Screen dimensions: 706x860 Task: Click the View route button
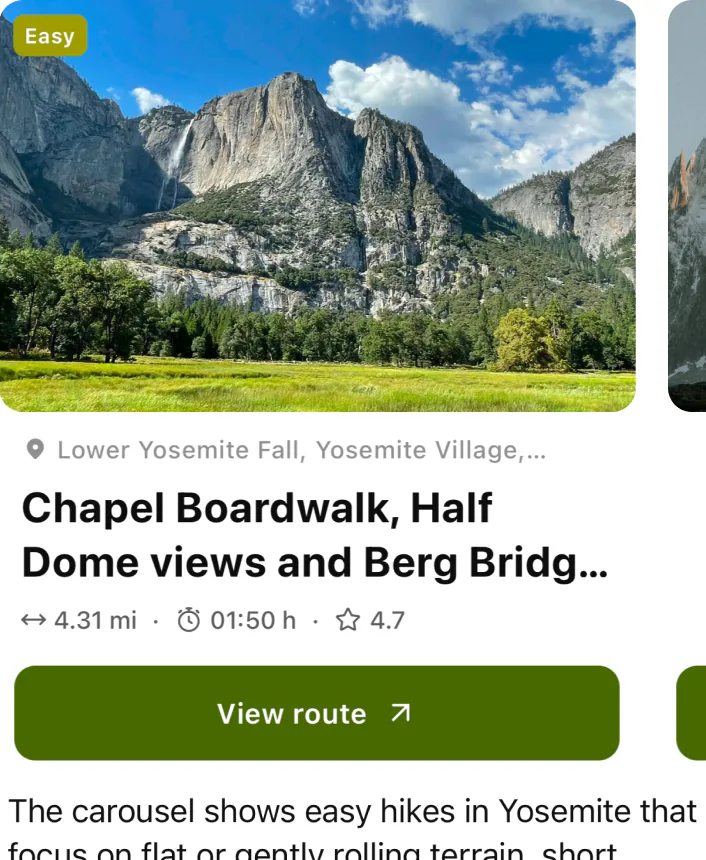(x=316, y=713)
